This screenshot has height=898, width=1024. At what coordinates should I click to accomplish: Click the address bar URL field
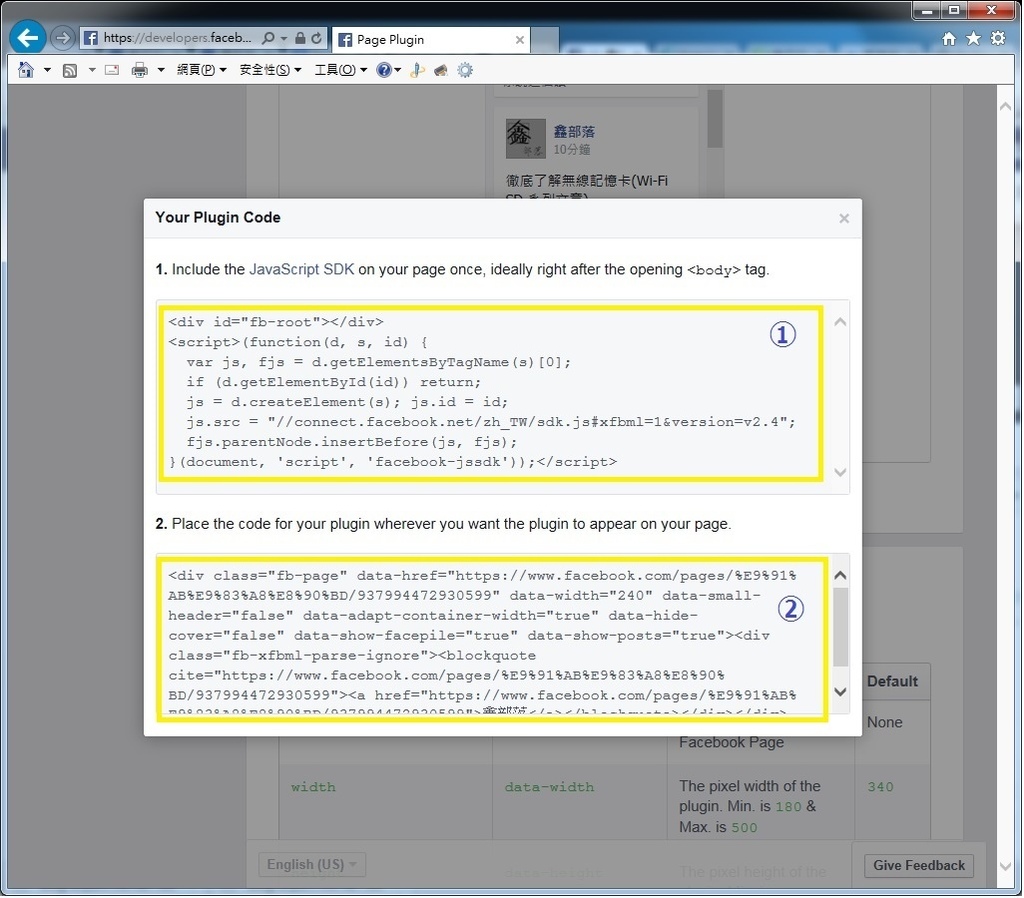(178, 38)
